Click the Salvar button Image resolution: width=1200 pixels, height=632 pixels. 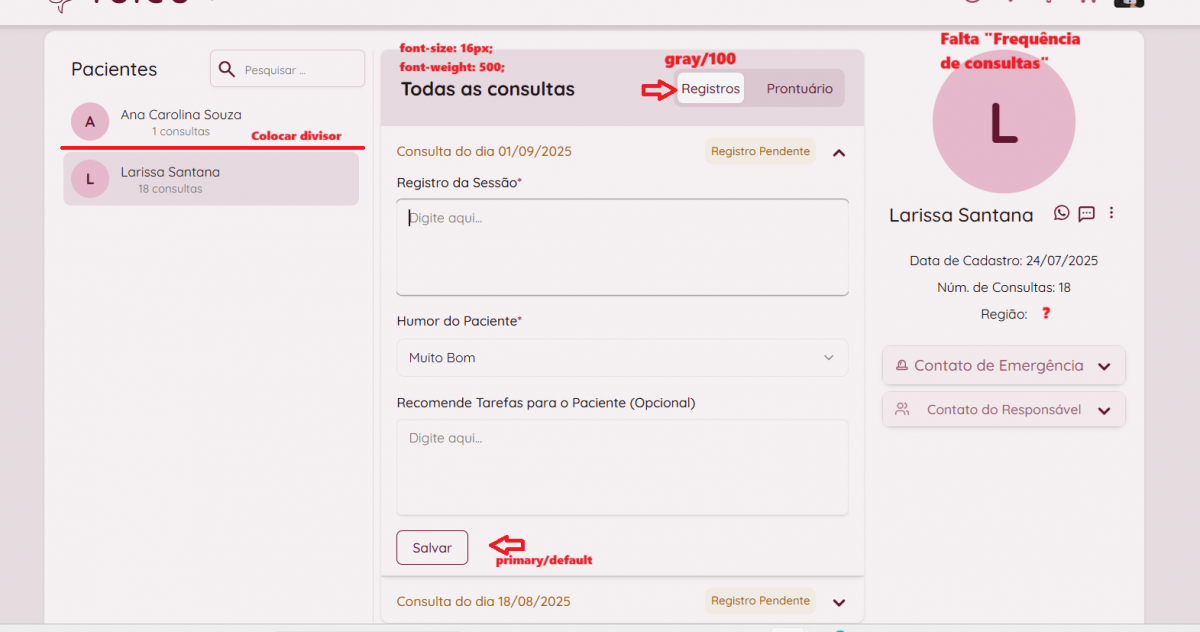pos(432,548)
